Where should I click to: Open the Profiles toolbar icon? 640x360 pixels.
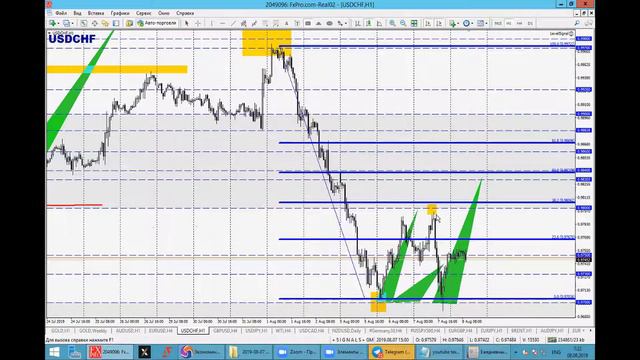66,23
